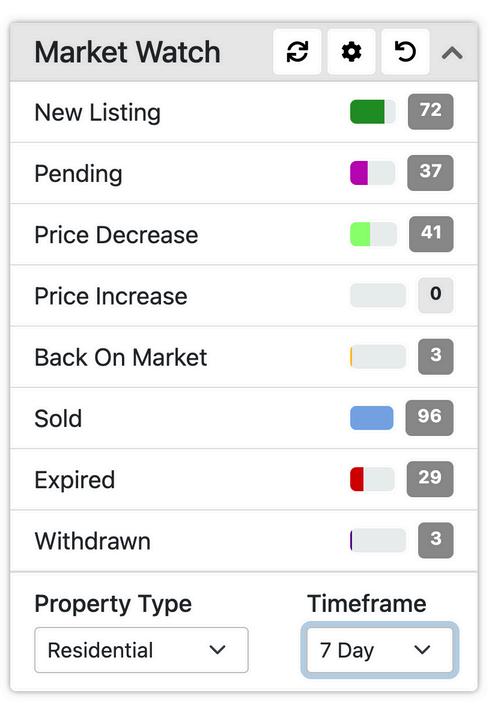
Task: Click the Price Decrease count 41
Action: pyautogui.click(x=431, y=234)
